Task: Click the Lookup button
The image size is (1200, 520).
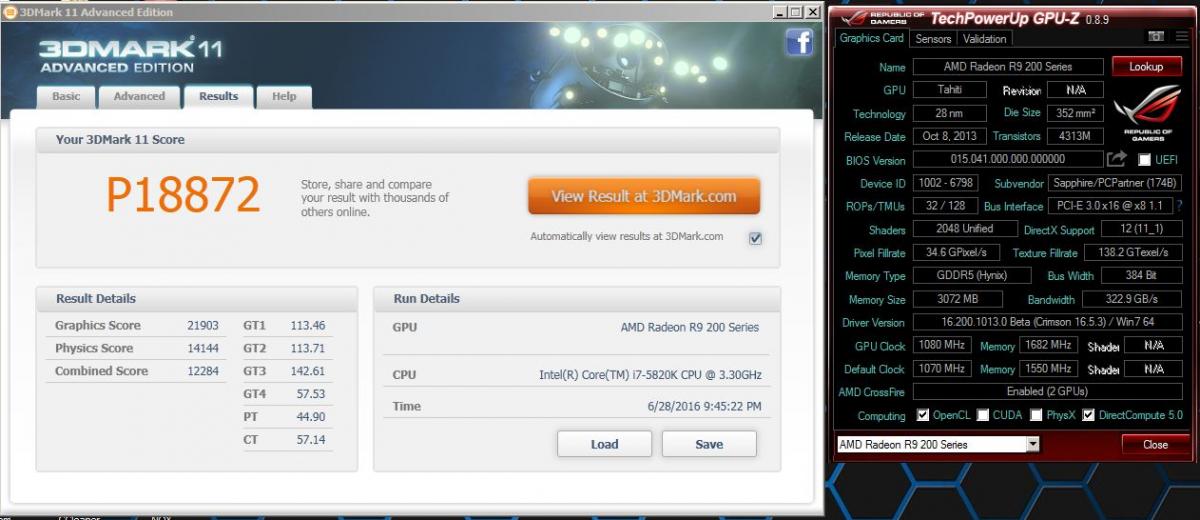Action: pos(1146,67)
